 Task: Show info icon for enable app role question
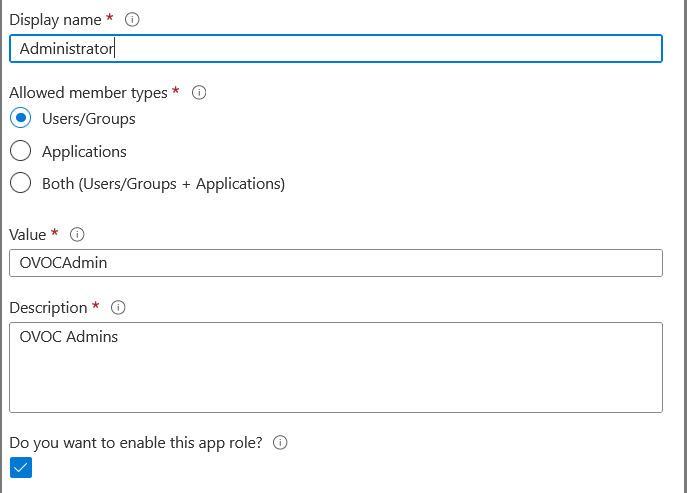(x=281, y=442)
